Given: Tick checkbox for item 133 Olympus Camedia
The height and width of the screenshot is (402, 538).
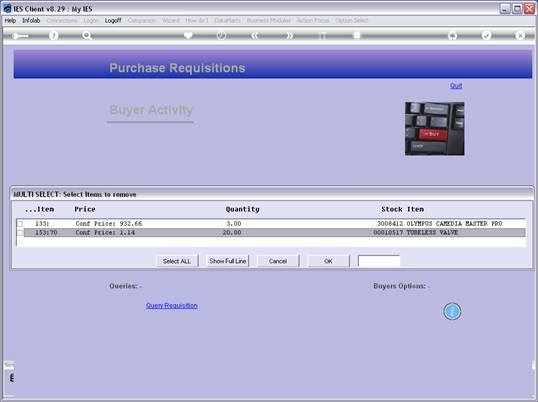Looking at the screenshot, I should 20,224.
